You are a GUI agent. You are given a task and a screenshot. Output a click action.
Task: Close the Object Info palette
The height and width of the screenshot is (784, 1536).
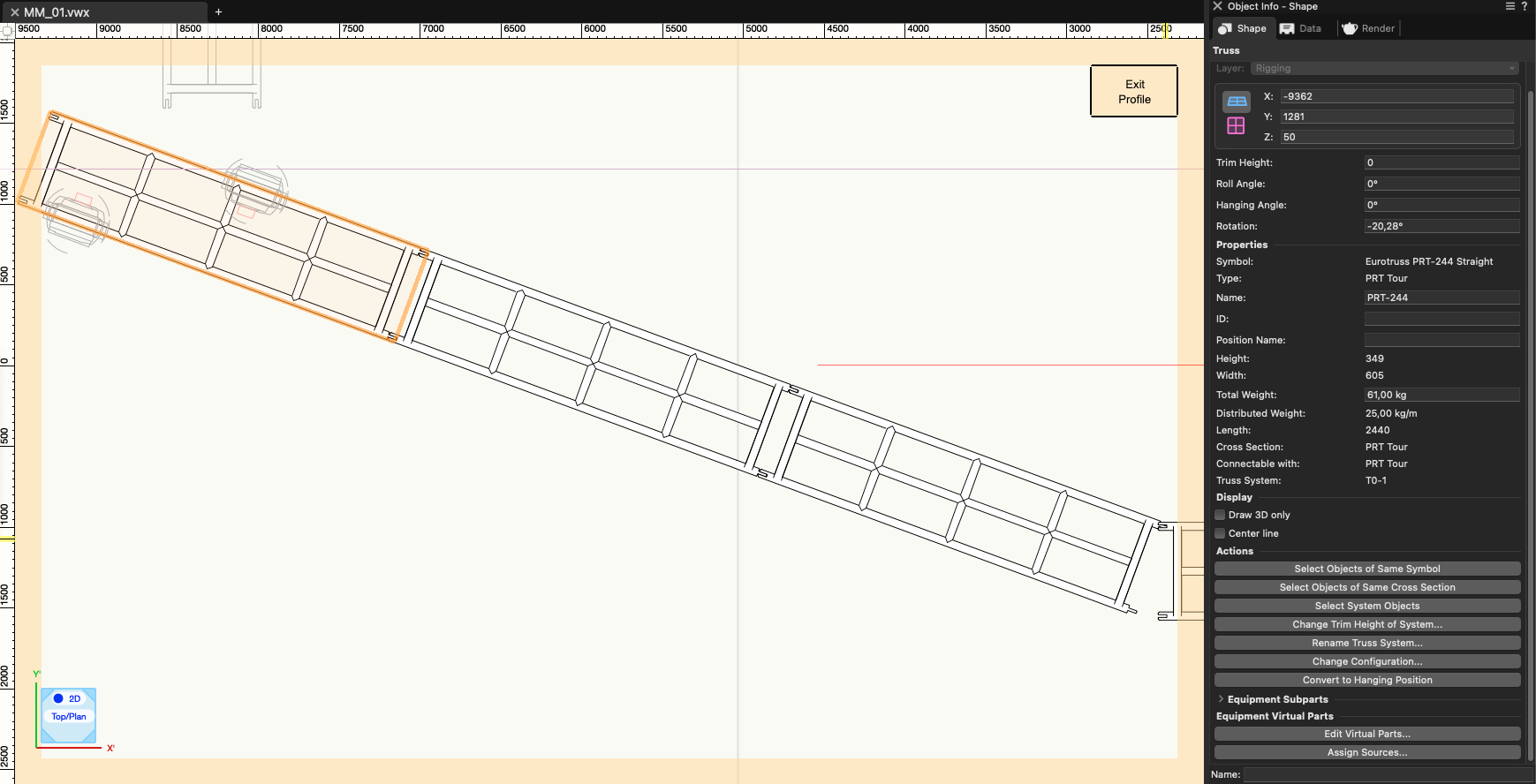1217,6
